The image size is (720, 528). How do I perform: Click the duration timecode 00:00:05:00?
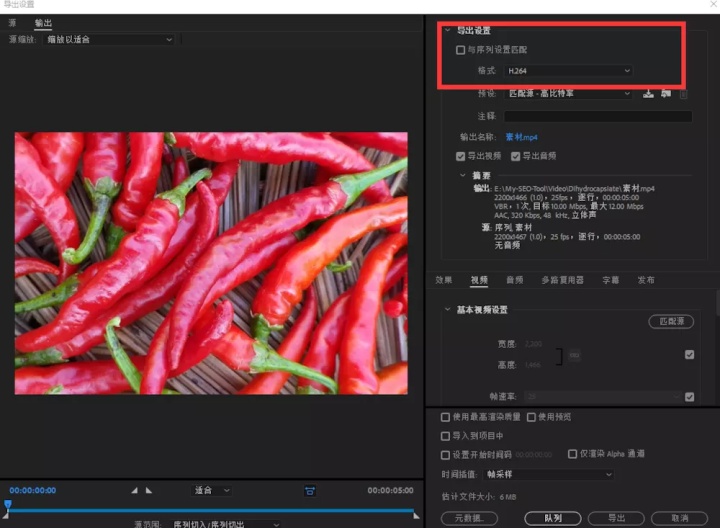390,490
